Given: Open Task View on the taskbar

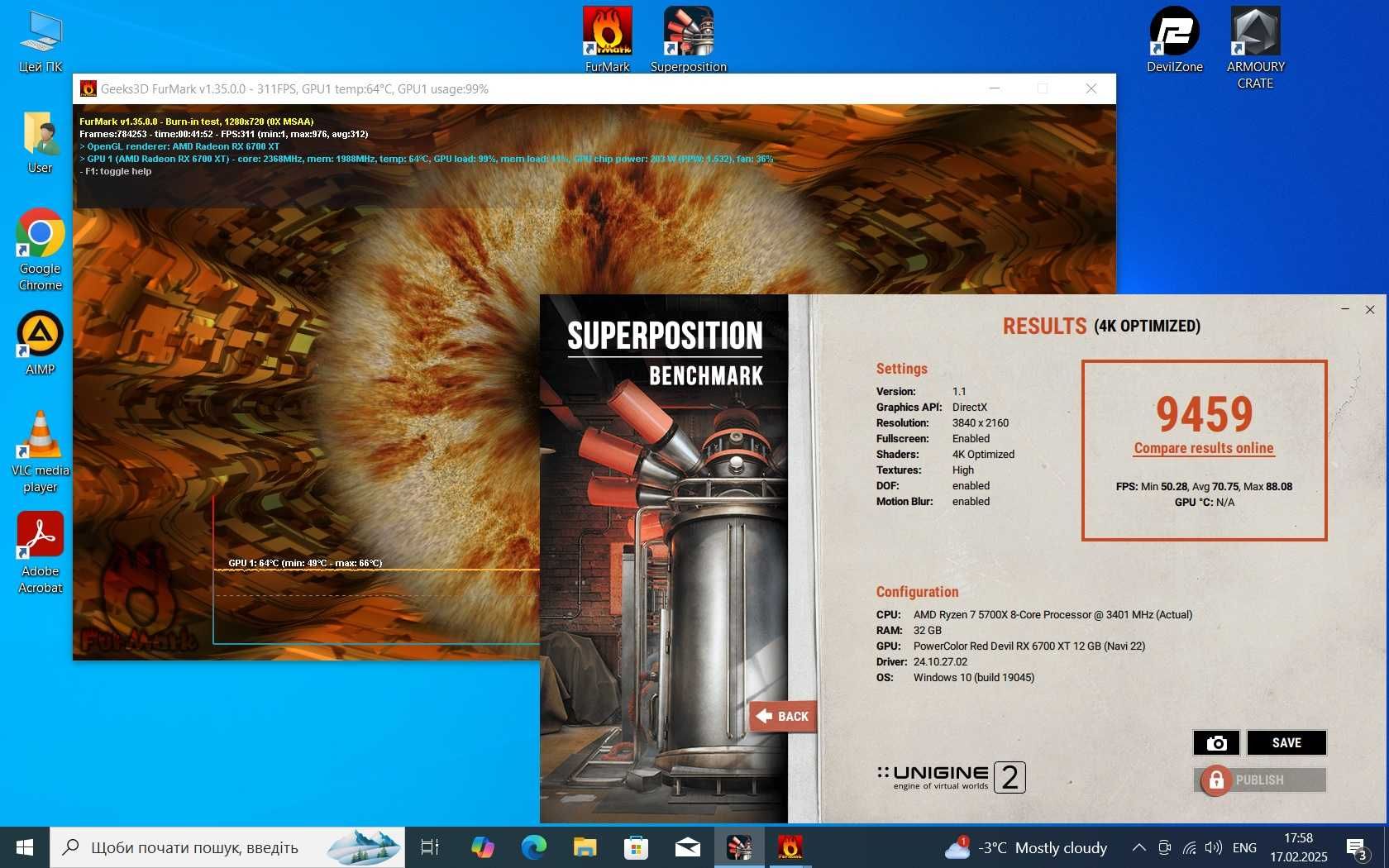Looking at the screenshot, I should point(430,847).
